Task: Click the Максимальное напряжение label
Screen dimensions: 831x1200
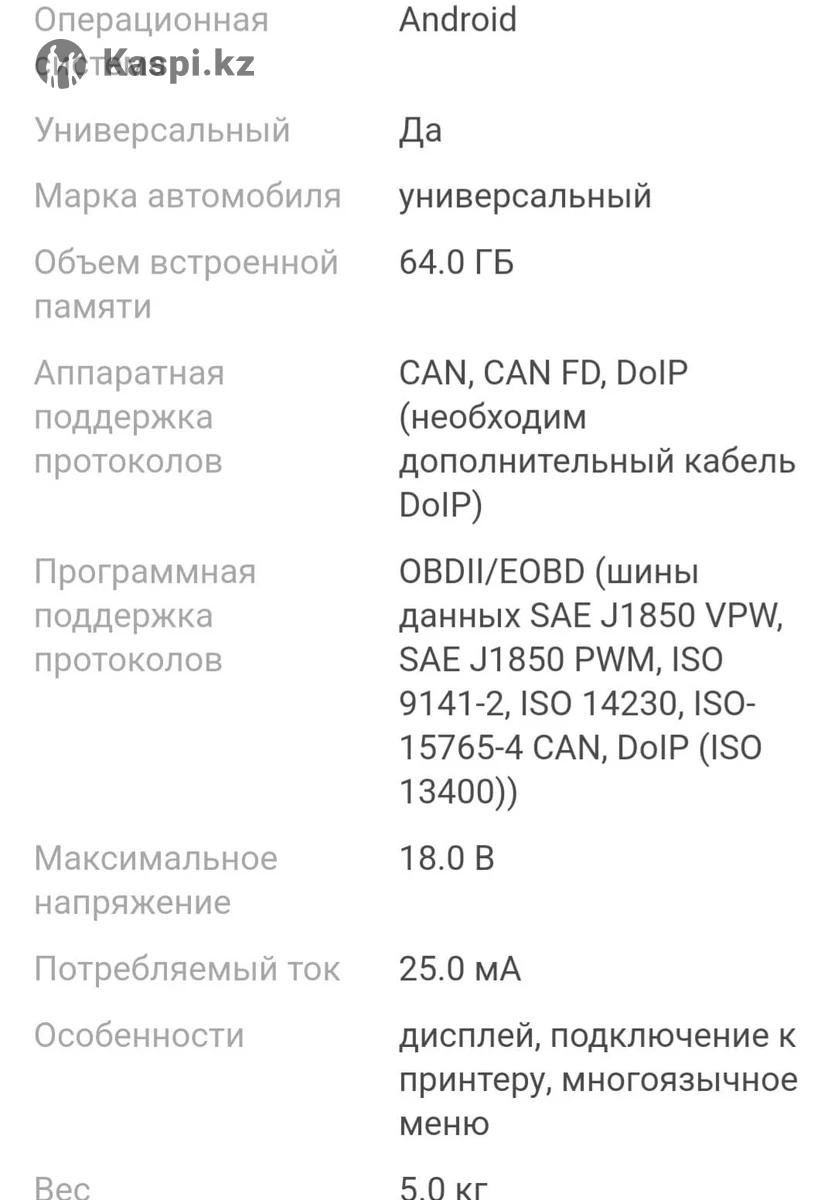Action: point(155,880)
